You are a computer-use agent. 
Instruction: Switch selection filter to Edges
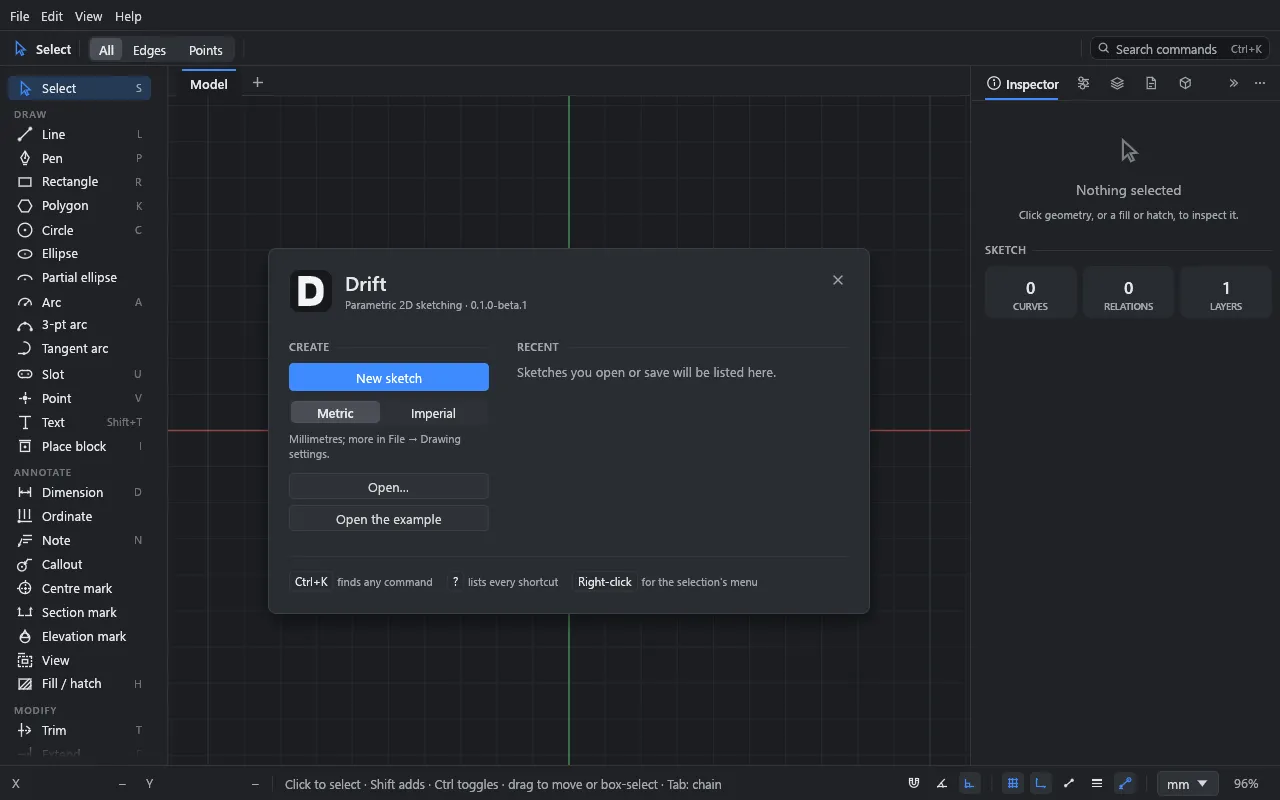149,50
